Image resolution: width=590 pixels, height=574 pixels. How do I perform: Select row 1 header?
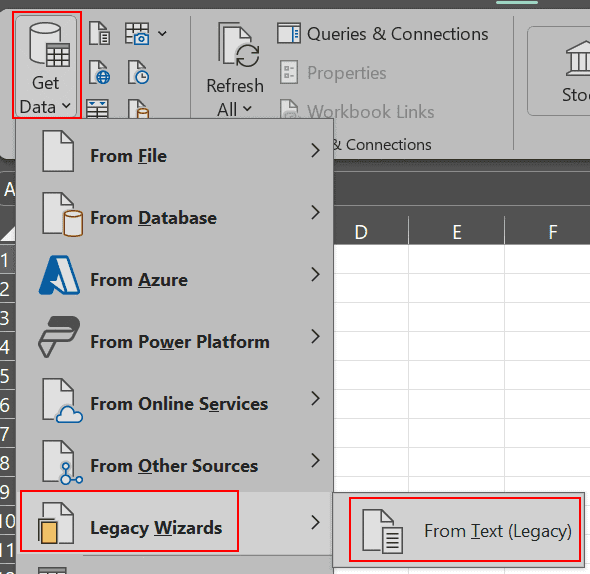pos(8,260)
